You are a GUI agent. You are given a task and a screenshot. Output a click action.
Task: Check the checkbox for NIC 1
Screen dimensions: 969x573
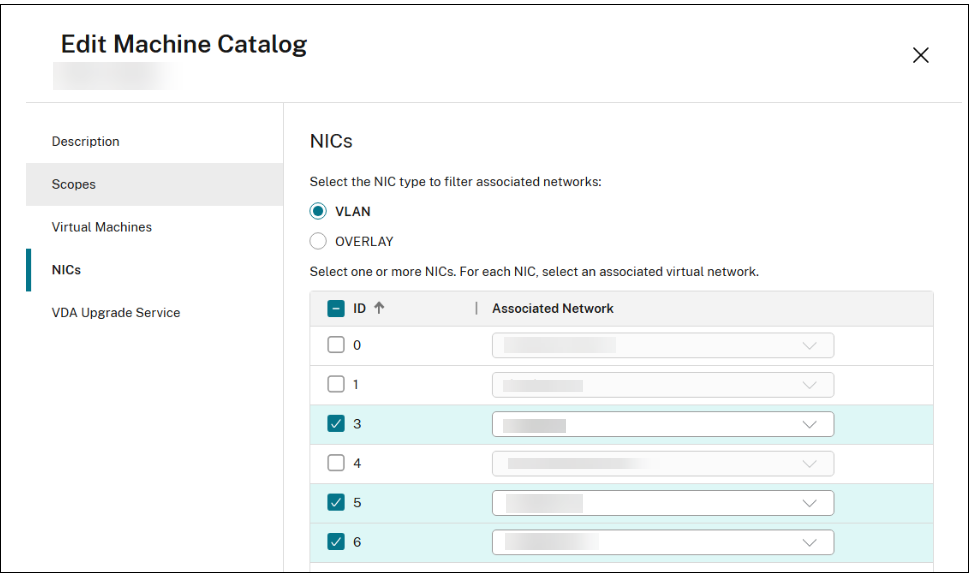336,384
